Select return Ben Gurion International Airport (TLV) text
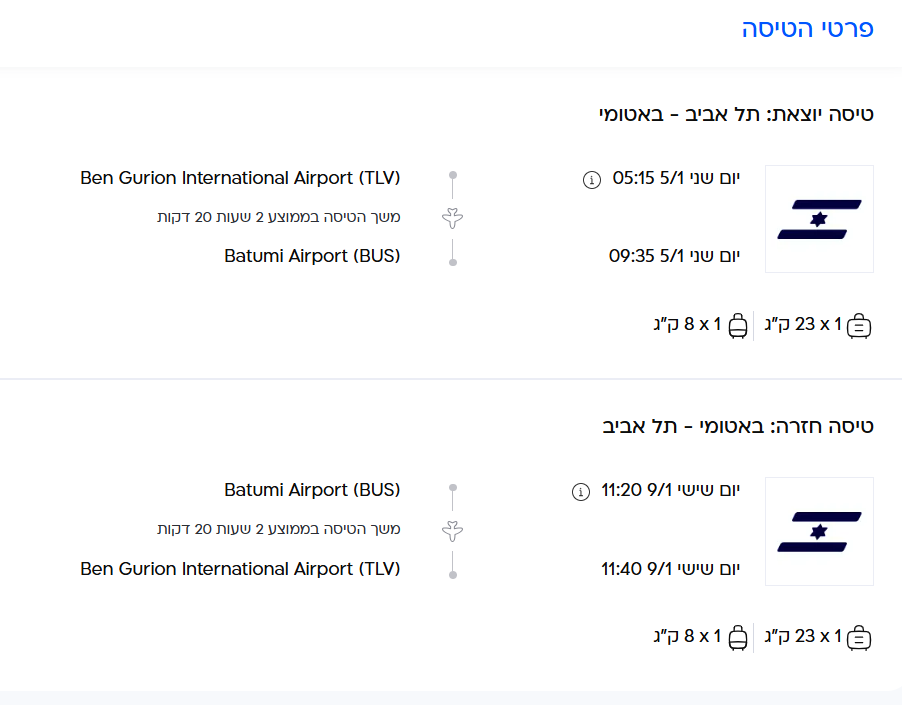Image resolution: width=902 pixels, height=705 pixels. tap(240, 568)
